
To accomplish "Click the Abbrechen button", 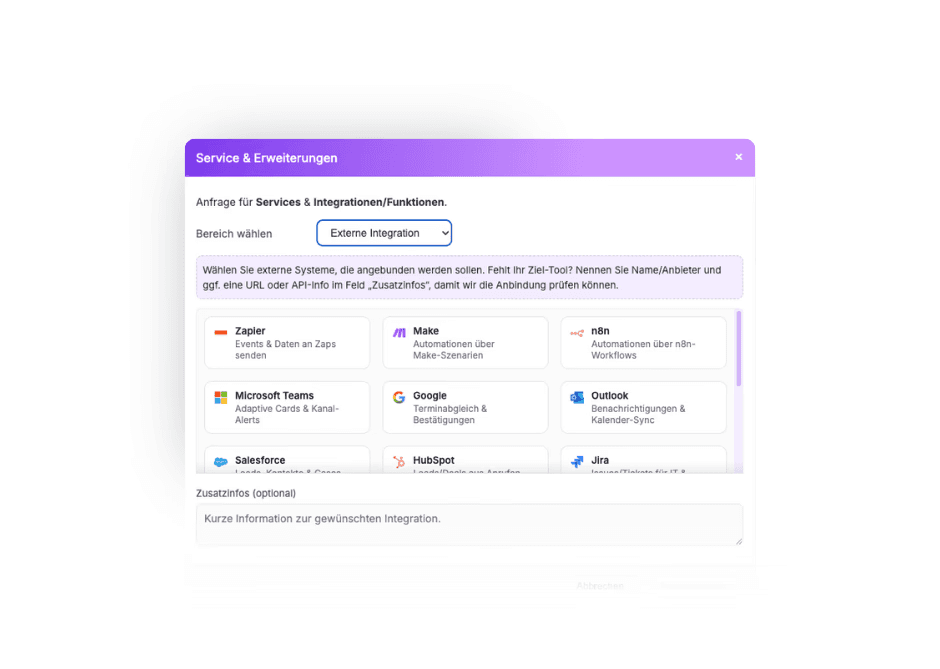I will coord(600,586).
